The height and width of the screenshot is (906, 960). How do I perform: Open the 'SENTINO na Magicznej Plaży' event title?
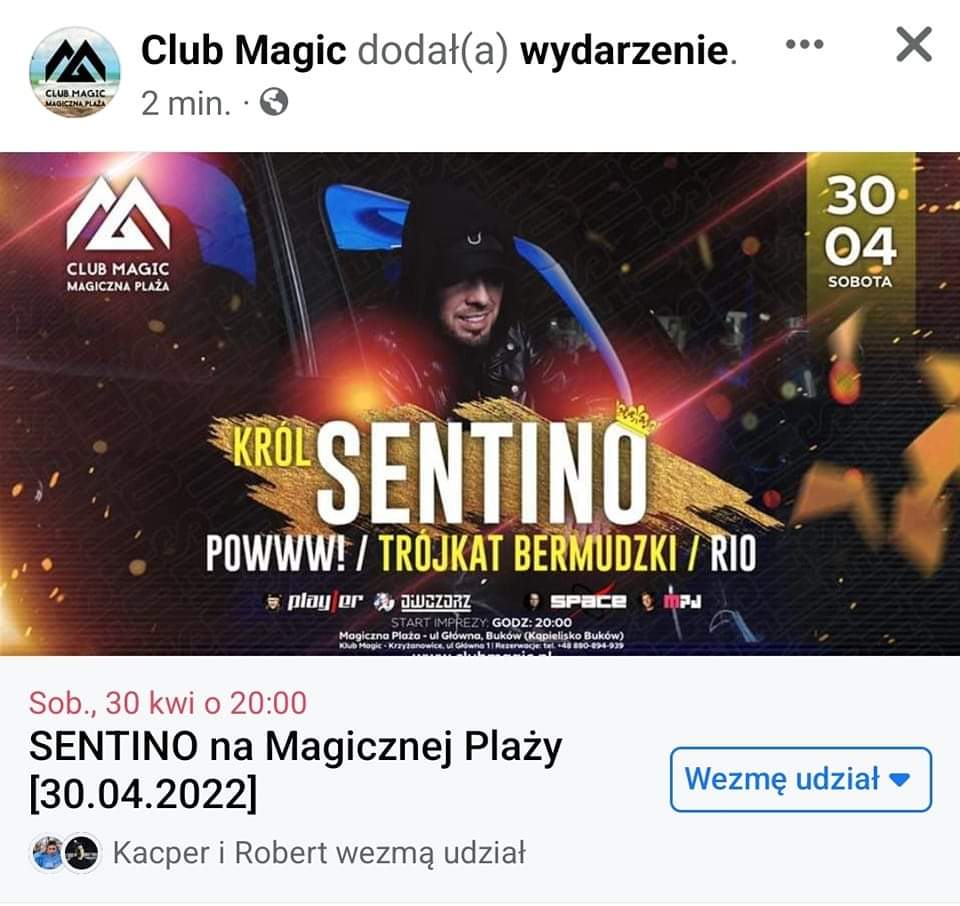[296, 771]
